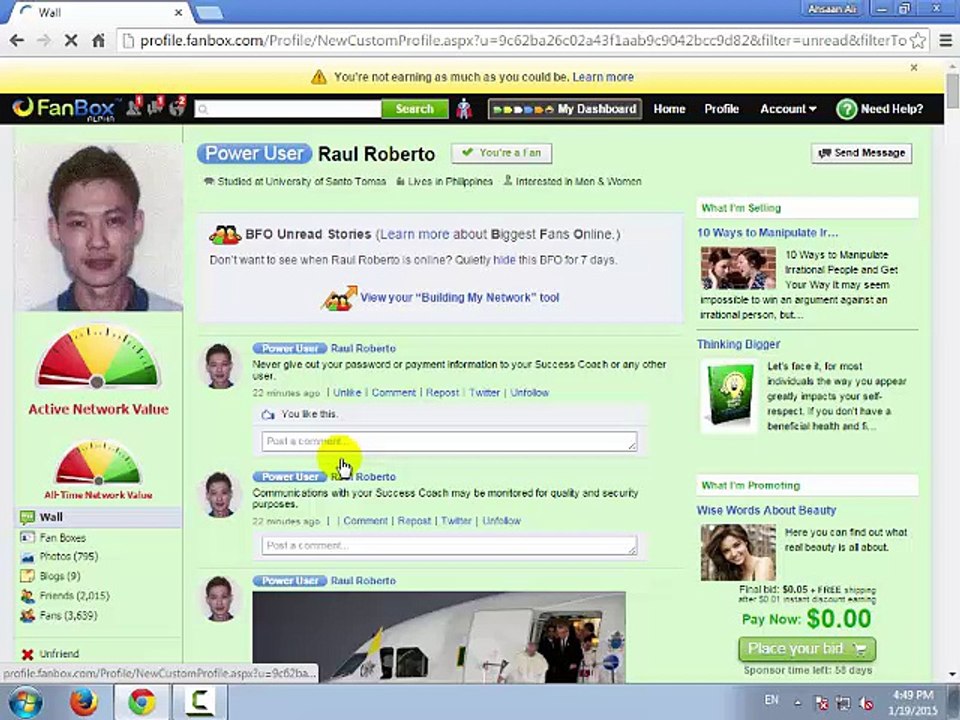Click the Fan Boxes sidebar icon
The height and width of the screenshot is (720, 960).
click(x=27, y=538)
